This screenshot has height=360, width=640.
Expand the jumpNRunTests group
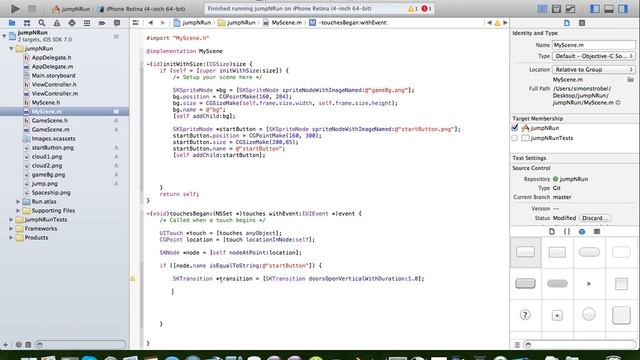[11, 220]
